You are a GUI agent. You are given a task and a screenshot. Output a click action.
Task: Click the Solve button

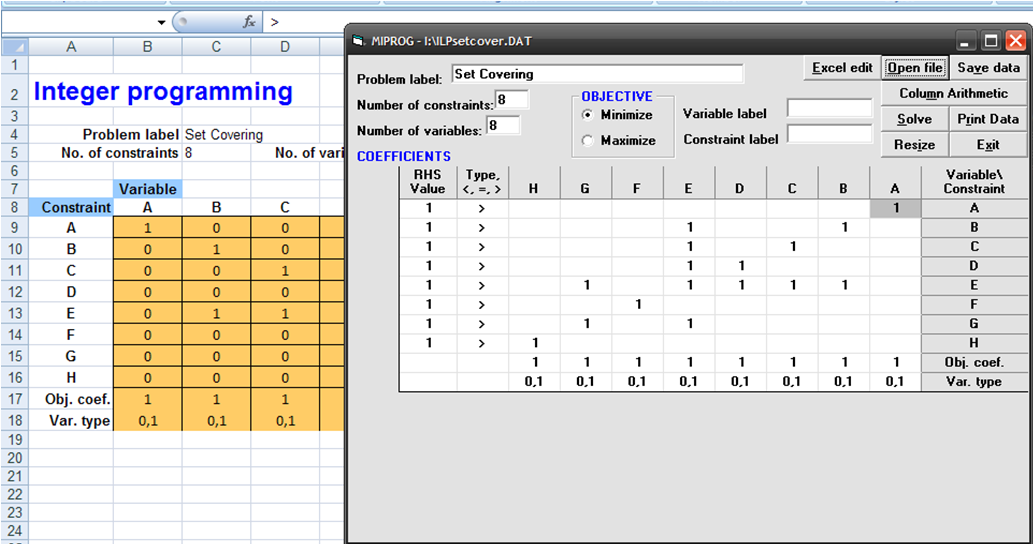point(915,119)
